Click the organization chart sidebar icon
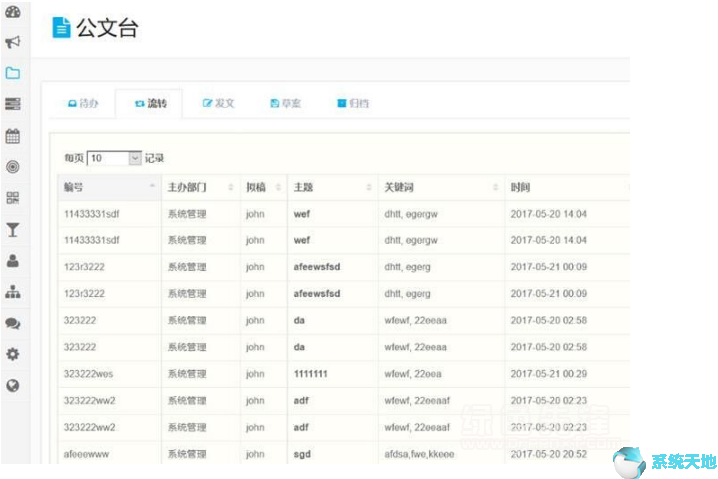 pyautogui.click(x=13, y=292)
